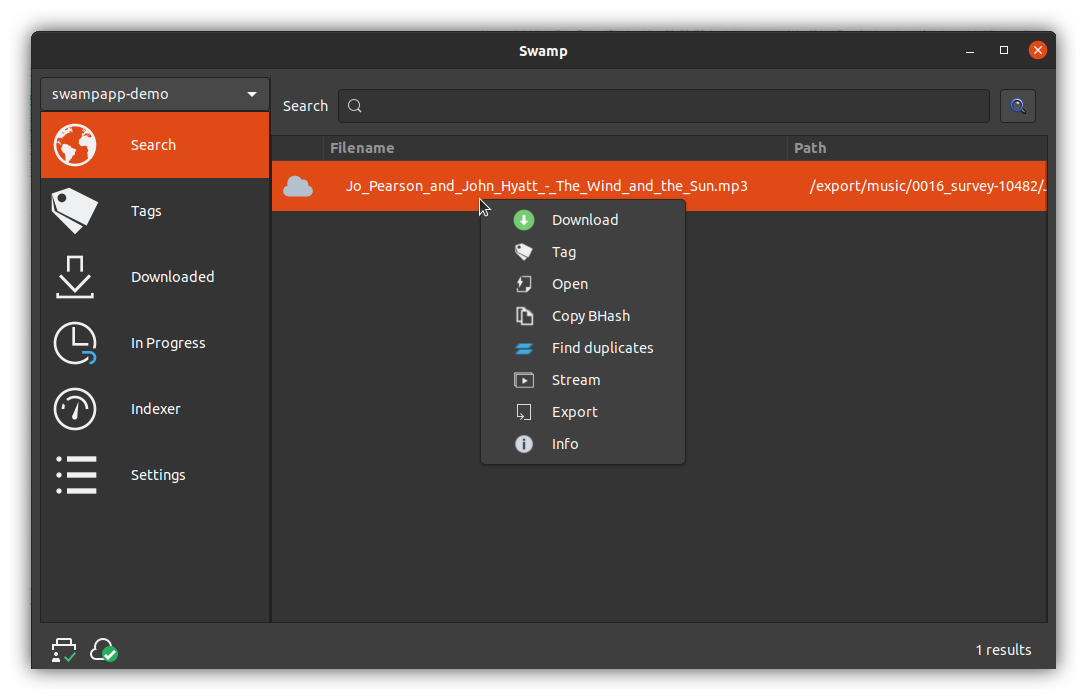Choose Stream from the context menu
The height and width of the screenshot is (699, 1086).
coord(583,380)
